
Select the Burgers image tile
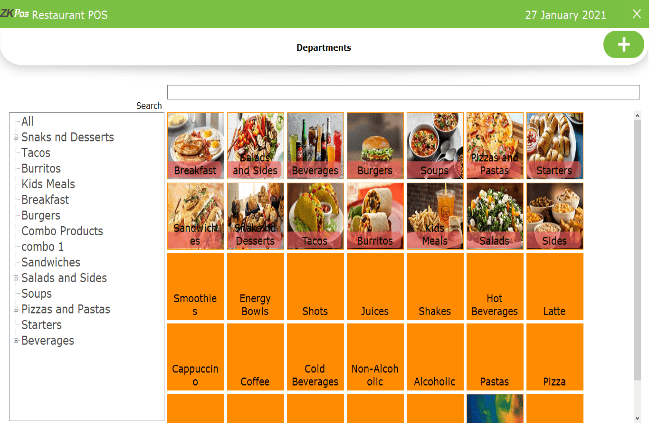coord(375,145)
